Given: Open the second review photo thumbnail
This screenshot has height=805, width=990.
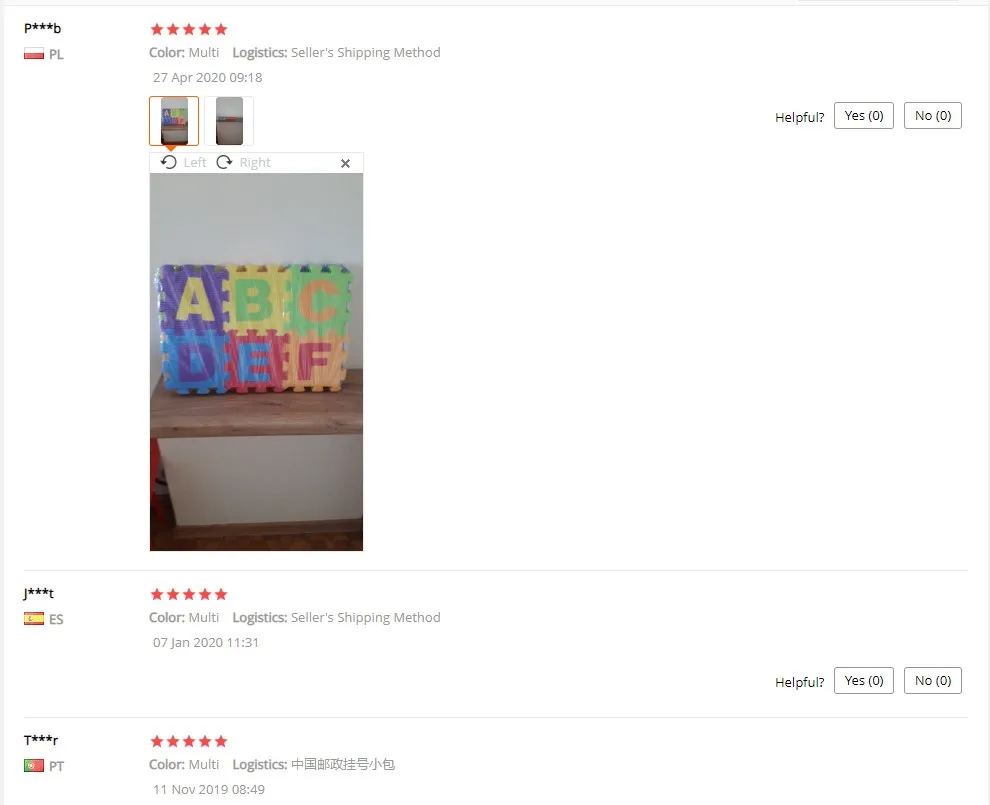Looking at the screenshot, I should (x=229, y=121).
